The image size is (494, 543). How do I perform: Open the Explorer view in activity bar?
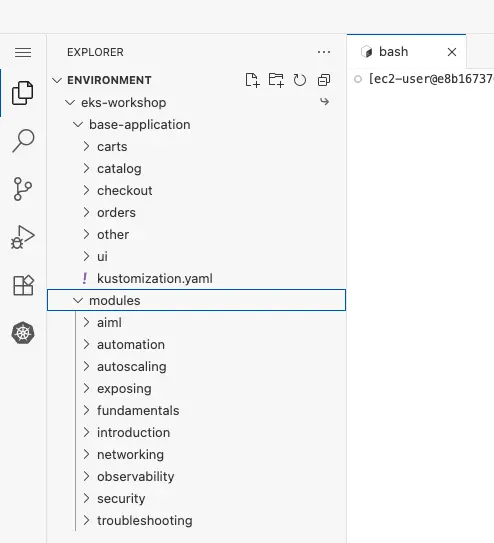pos(23,93)
